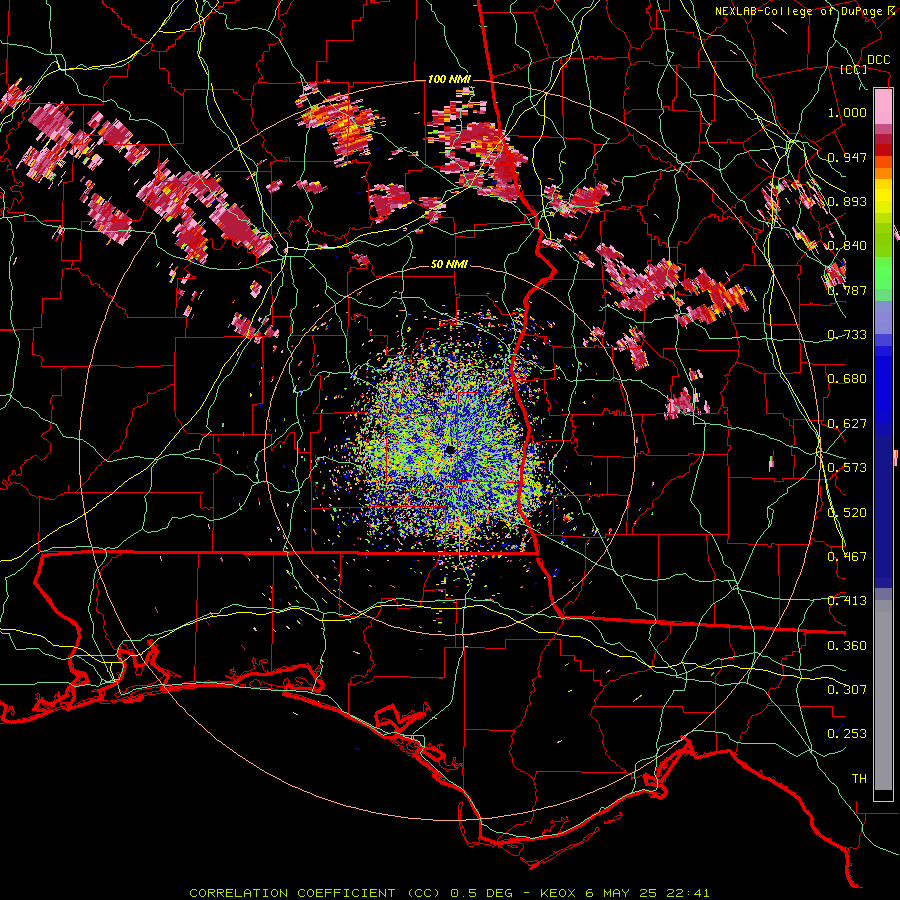Select the 0.627 scale value

[847, 424]
